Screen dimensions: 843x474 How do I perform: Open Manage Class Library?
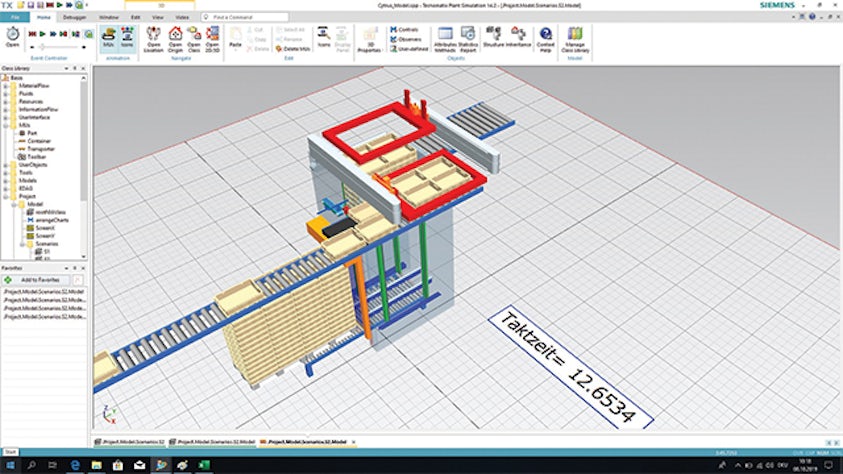point(575,39)
